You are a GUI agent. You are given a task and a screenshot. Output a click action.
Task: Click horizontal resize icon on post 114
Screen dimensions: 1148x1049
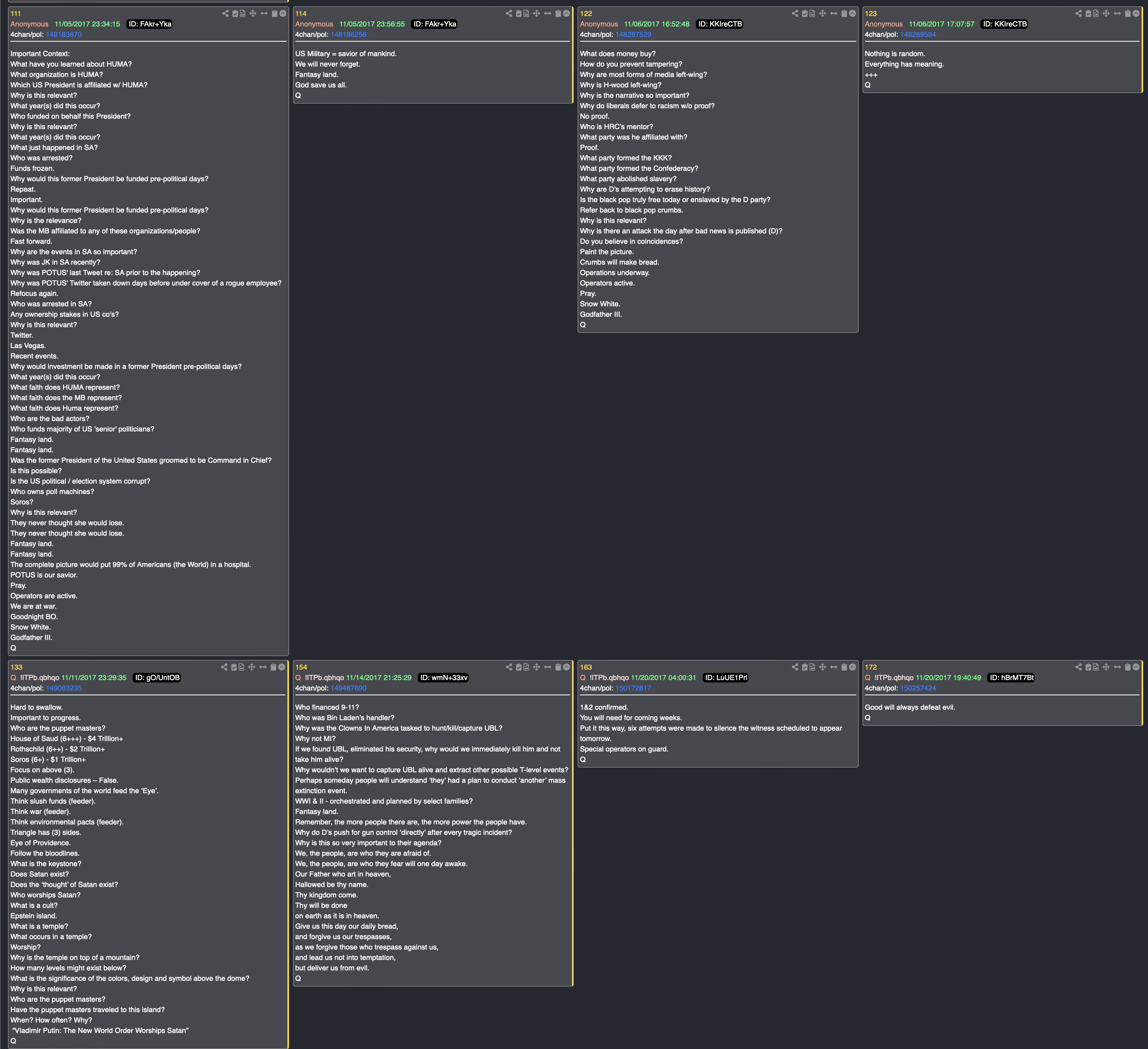tap(548, 13)
